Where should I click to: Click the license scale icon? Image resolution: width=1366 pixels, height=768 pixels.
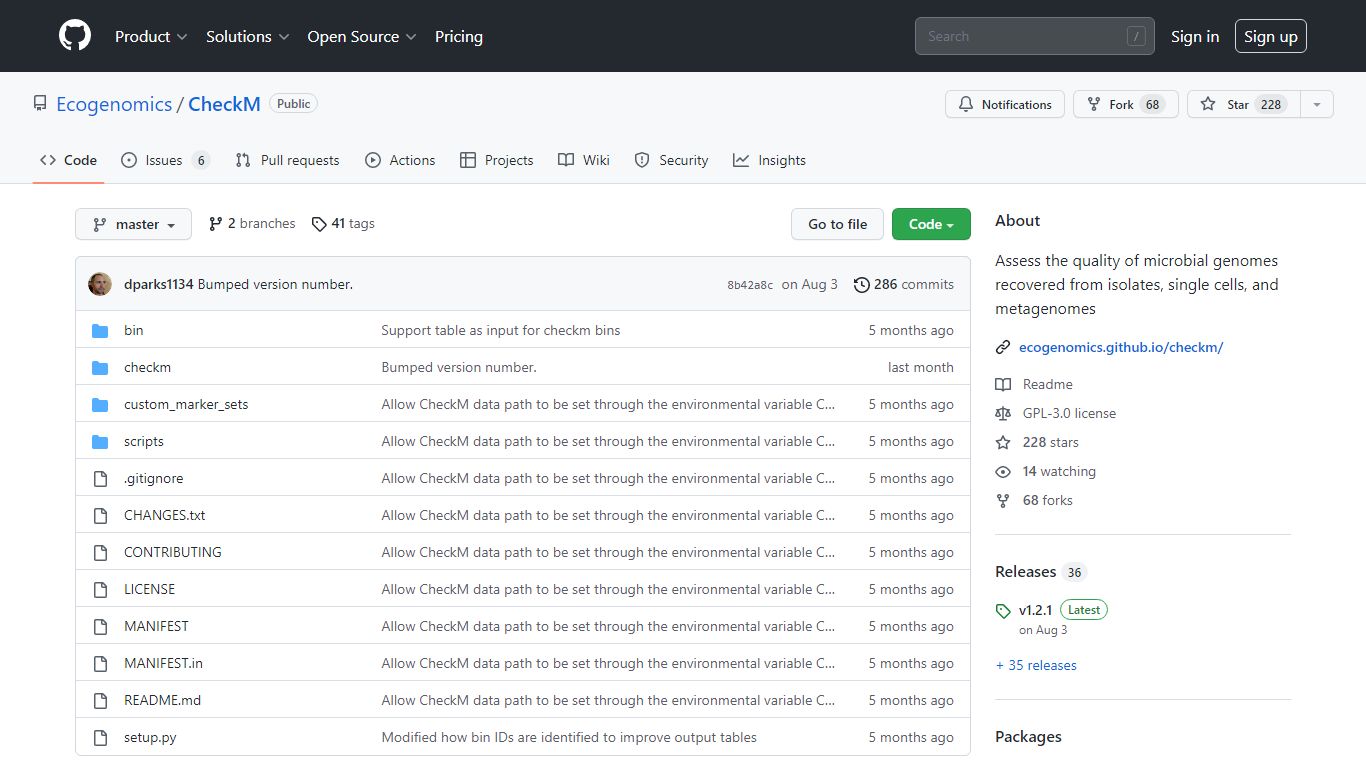(1003, 413)
